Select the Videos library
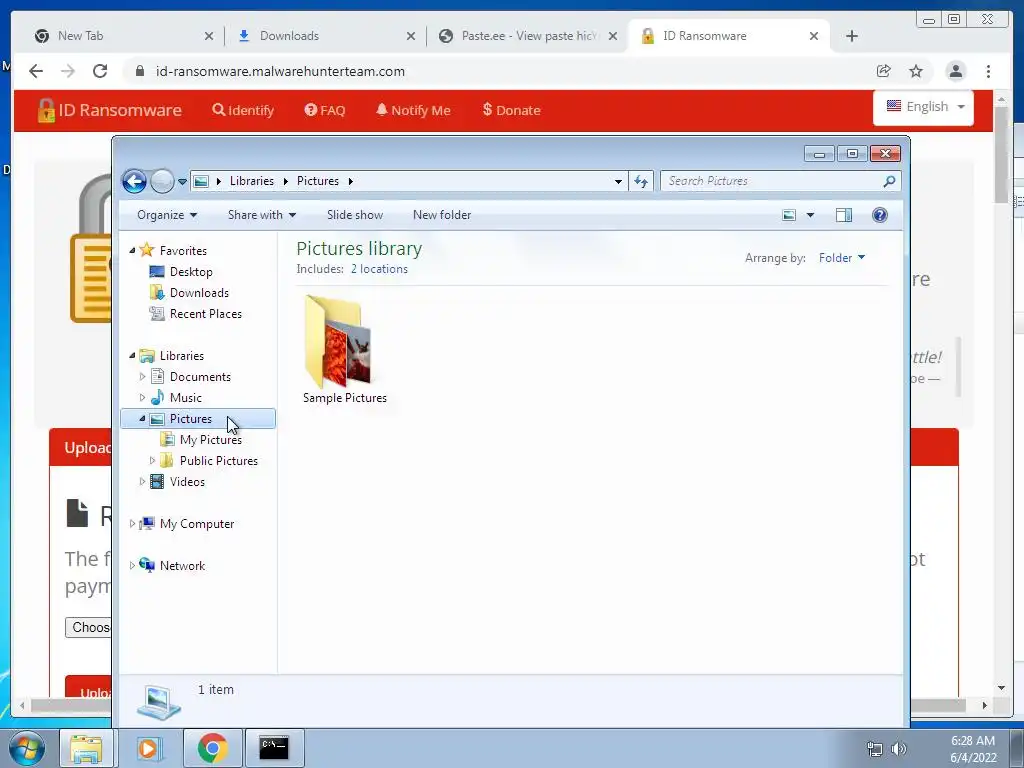Viewport: 1024px width, 768px height. (187, 481)
